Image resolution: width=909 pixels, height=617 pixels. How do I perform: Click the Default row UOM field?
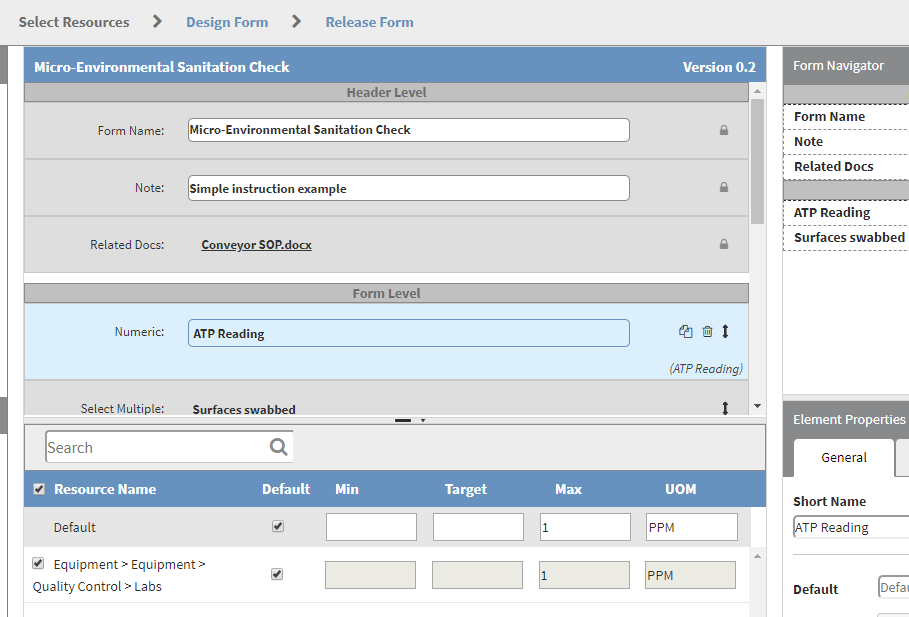pos(692,527)
